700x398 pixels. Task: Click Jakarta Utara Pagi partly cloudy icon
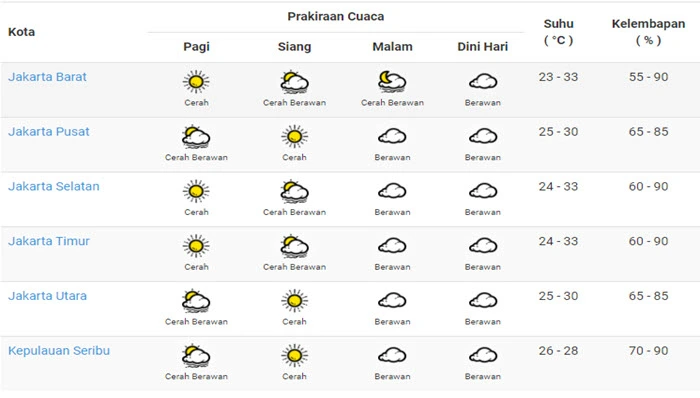(x=196, y=301)
